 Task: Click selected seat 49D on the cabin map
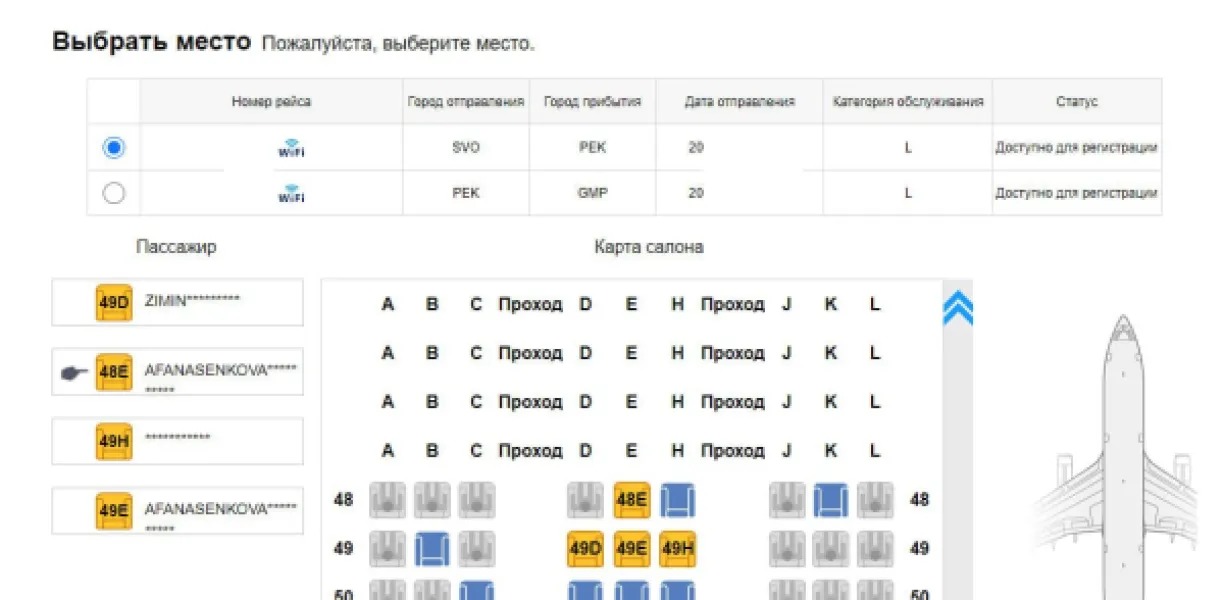(585, 548)
